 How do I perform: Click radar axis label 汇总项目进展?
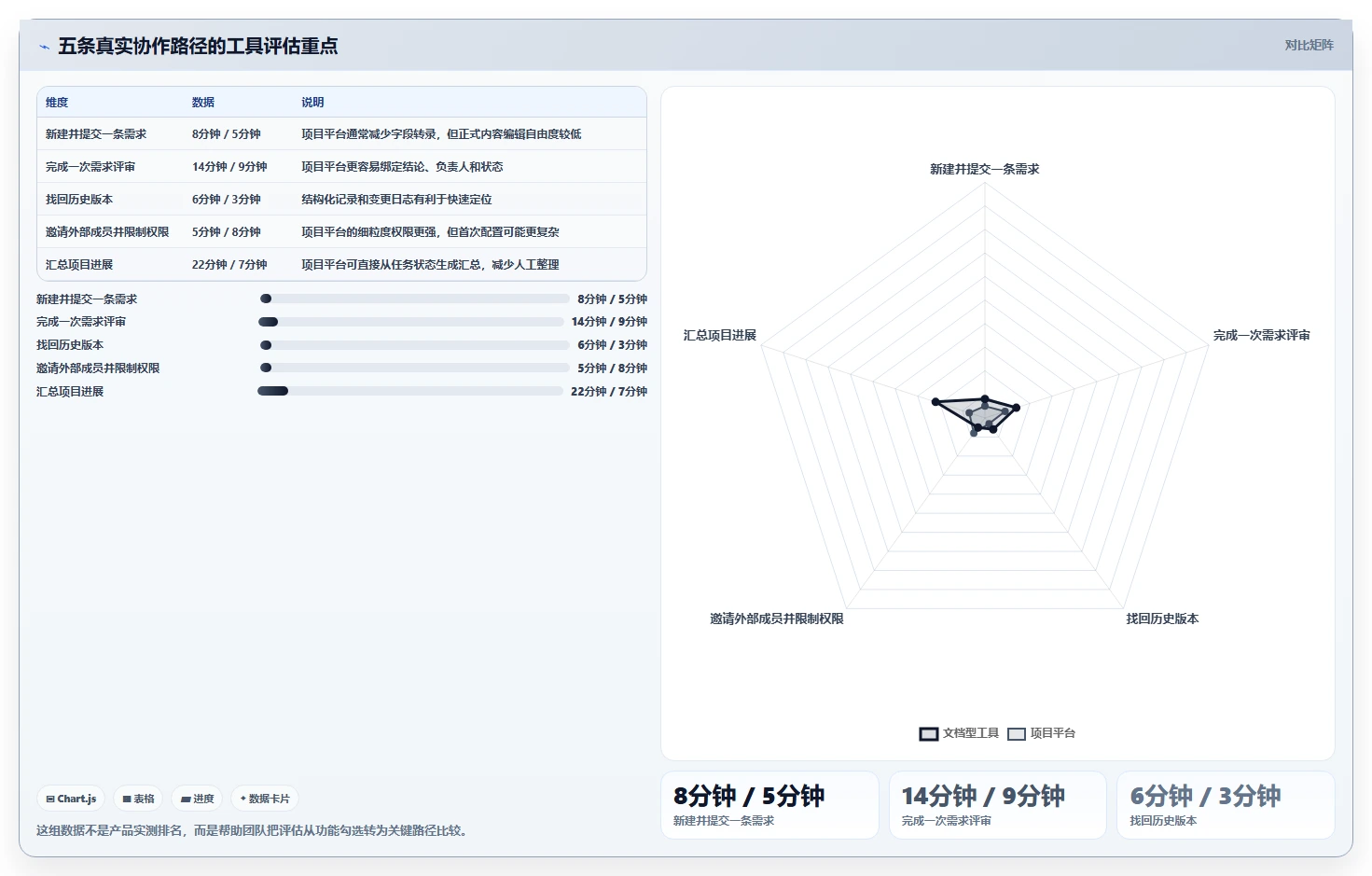[719, 335]
